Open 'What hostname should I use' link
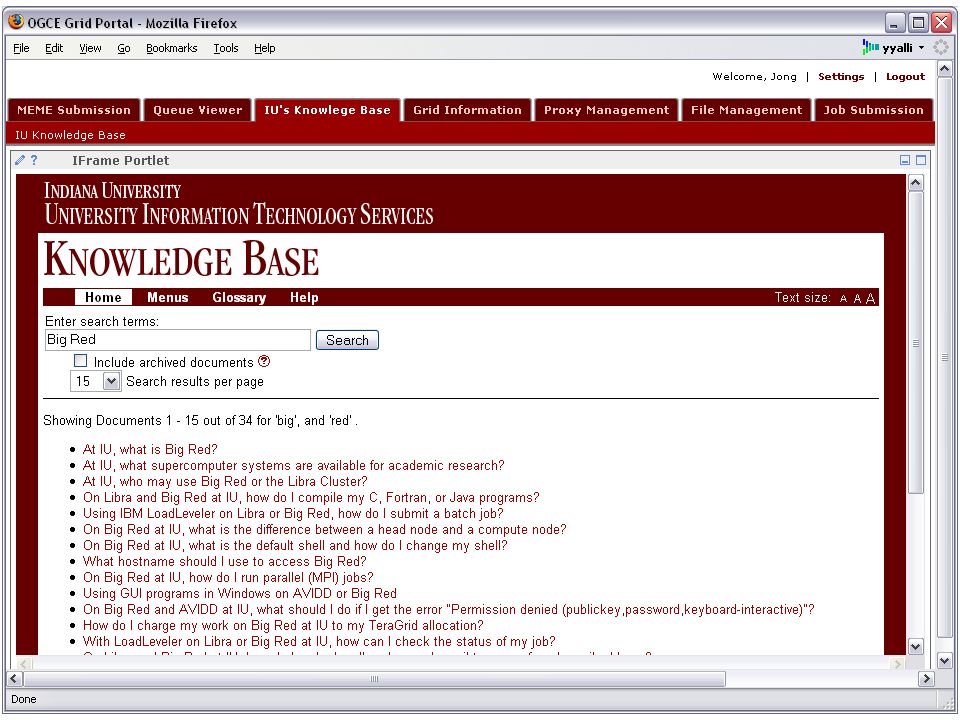 (224, 561)
